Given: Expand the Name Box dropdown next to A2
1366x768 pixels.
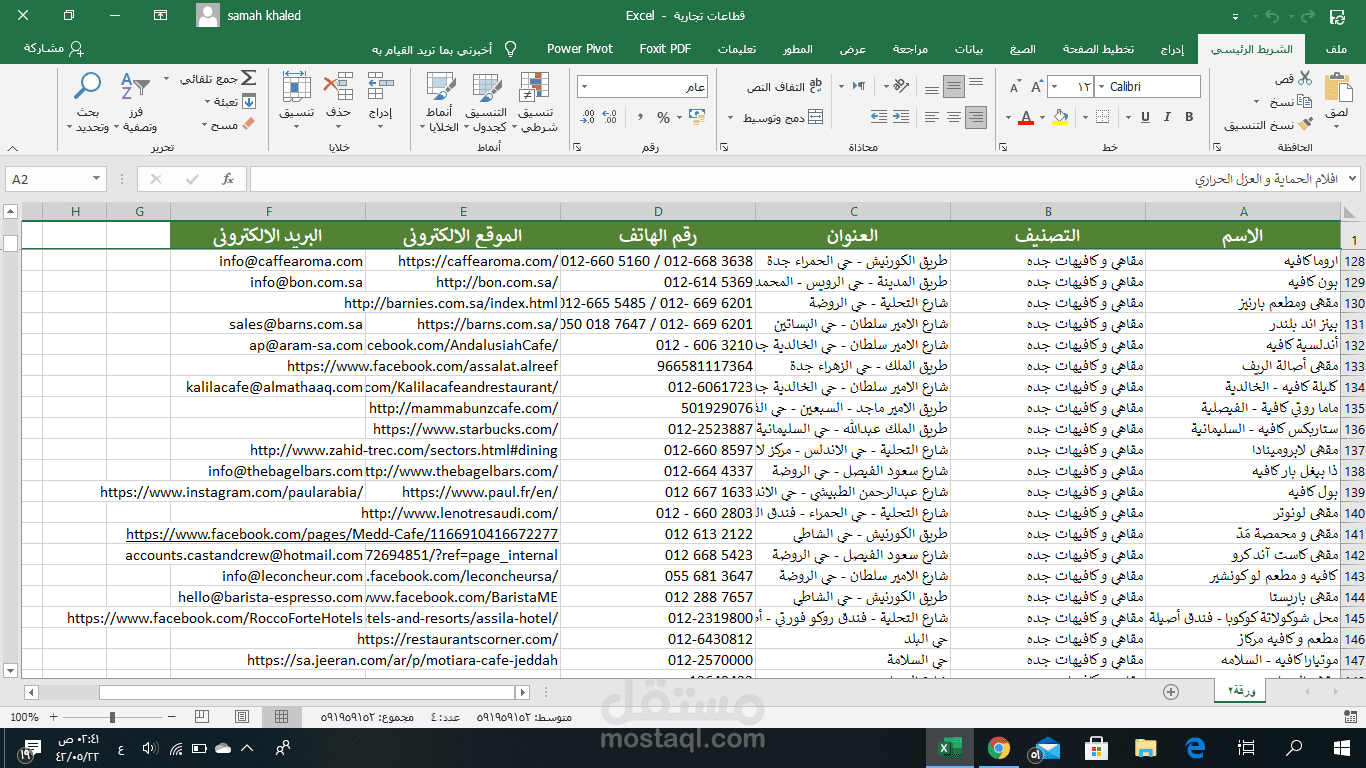Looking at the screenshot, I should [x=98, y=179].
